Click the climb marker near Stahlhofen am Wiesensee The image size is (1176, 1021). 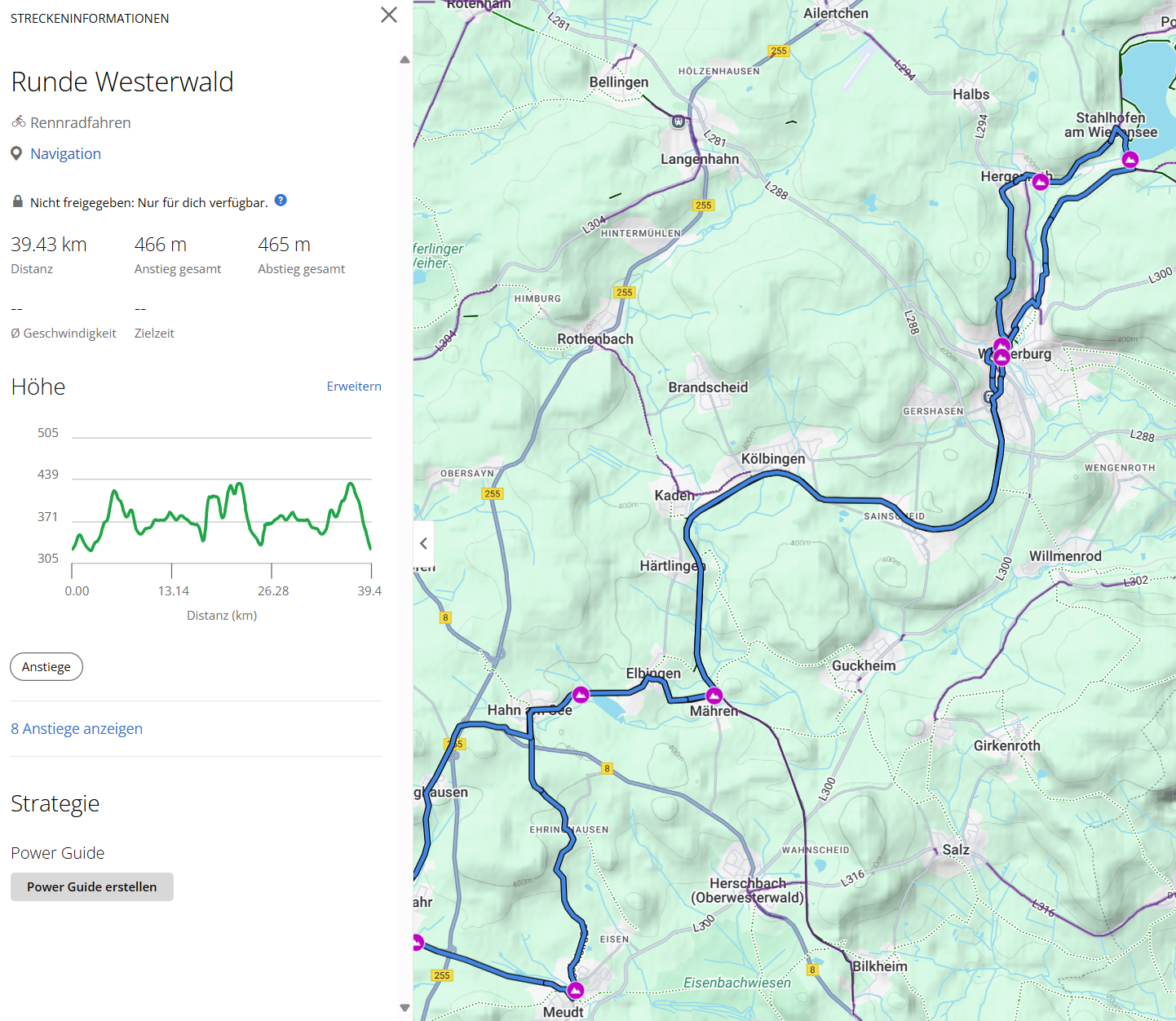pos(1130,160)
